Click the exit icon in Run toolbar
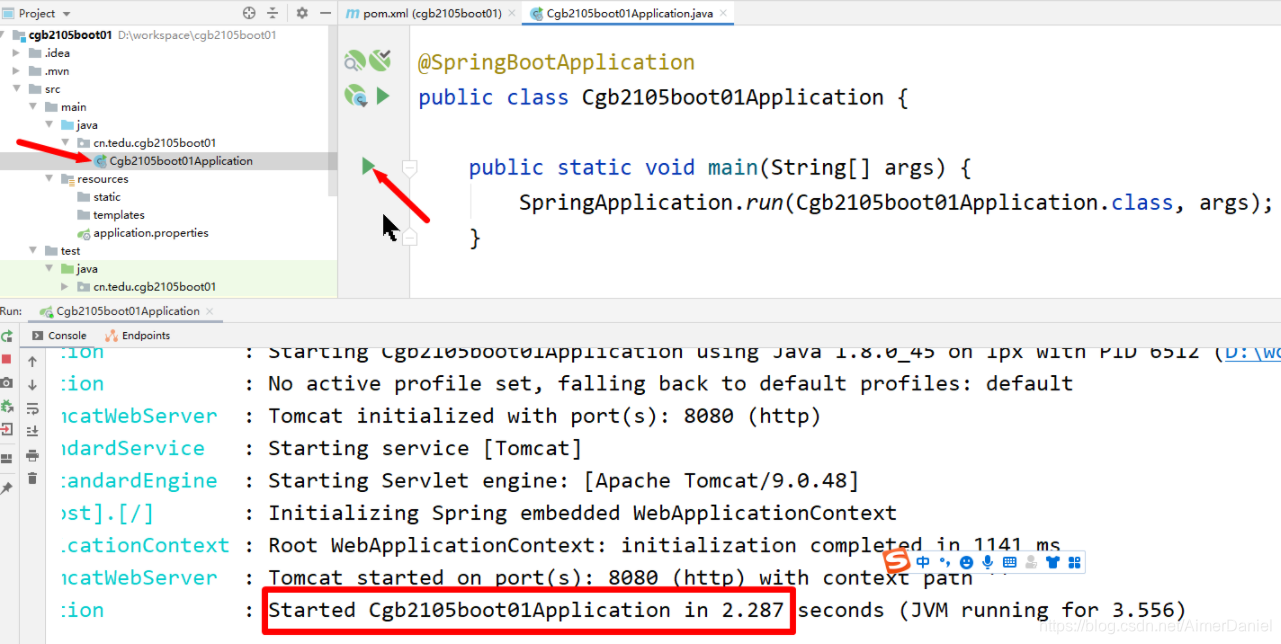Viewport: 1281px width, 644px height. (x=7, y=430)
